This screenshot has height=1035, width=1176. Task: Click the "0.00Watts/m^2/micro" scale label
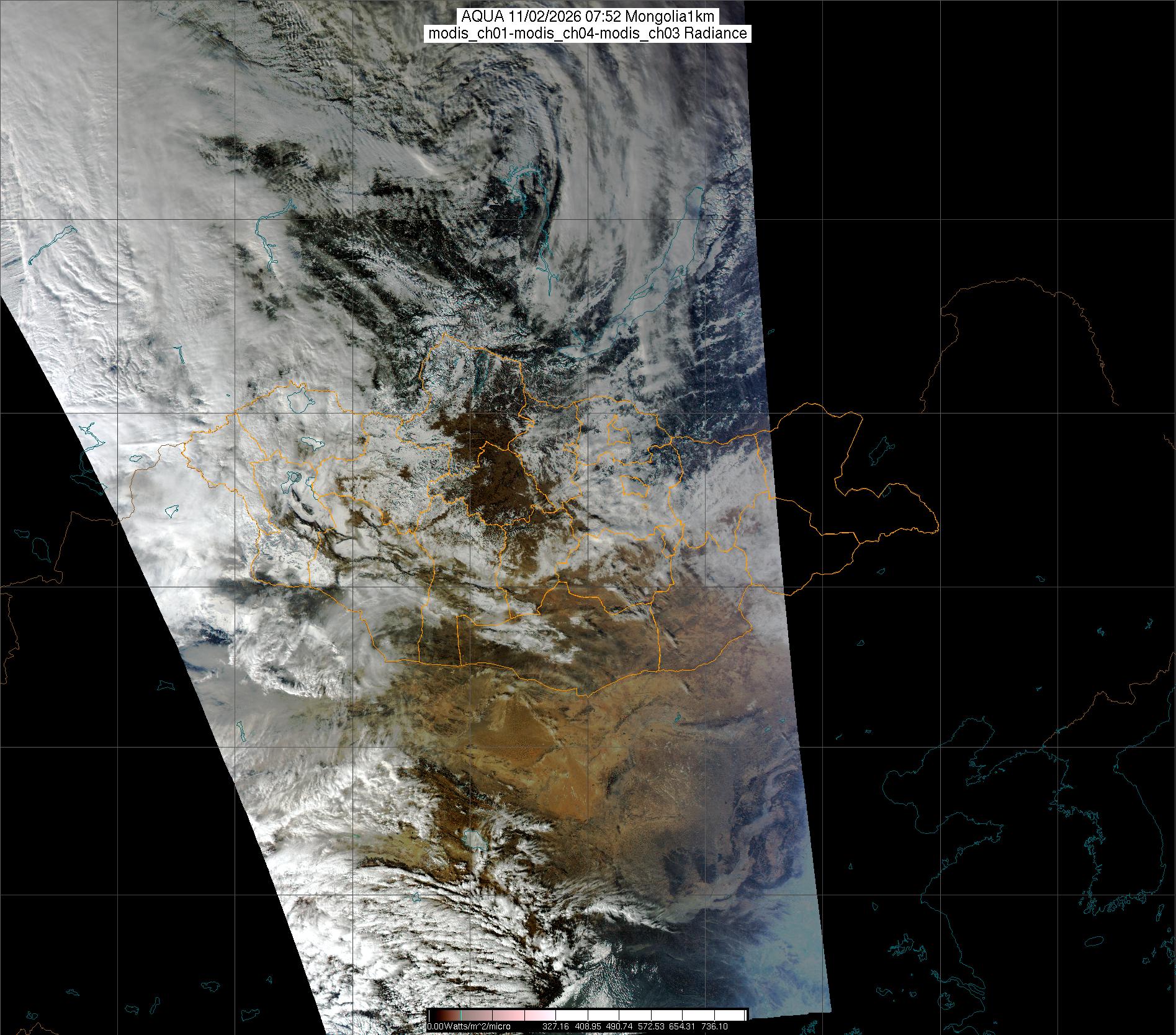[469, 1026]
